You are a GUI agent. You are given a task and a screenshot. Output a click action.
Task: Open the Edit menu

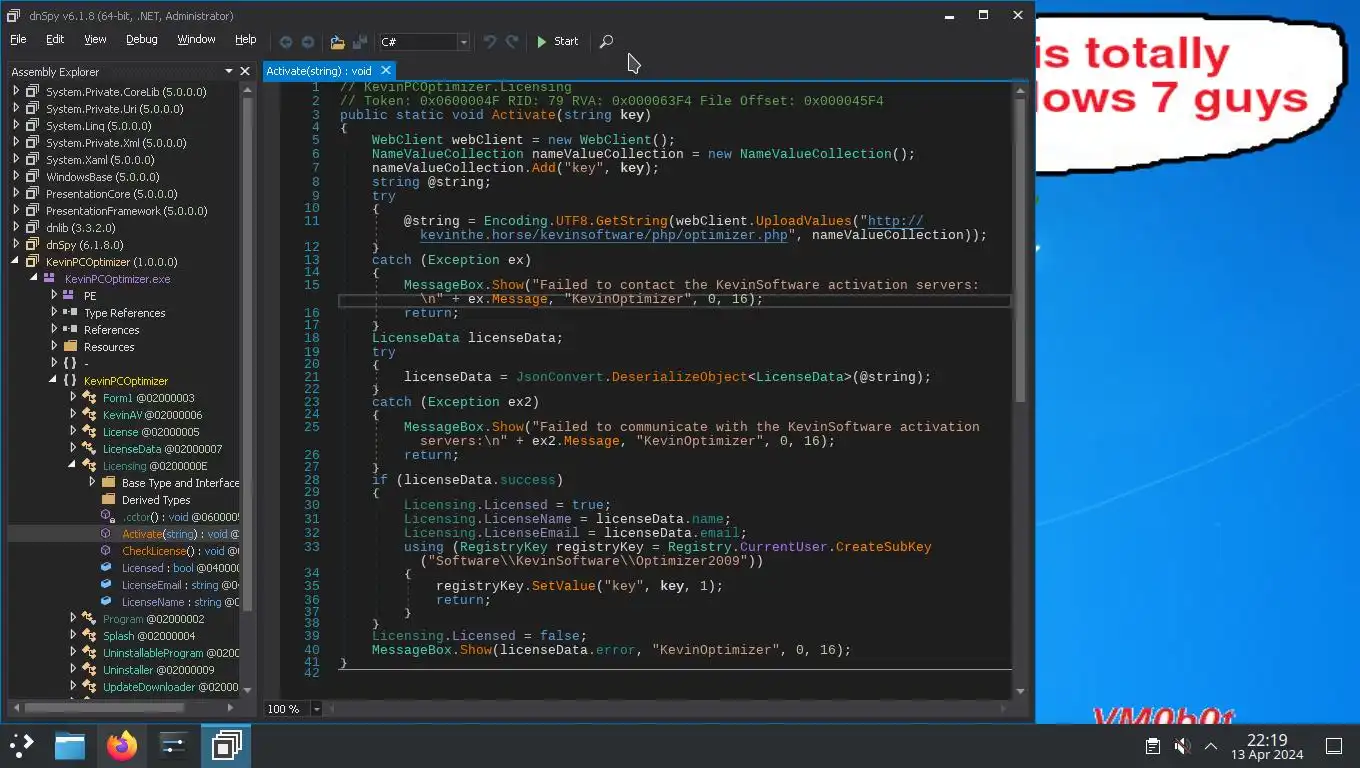55,40
